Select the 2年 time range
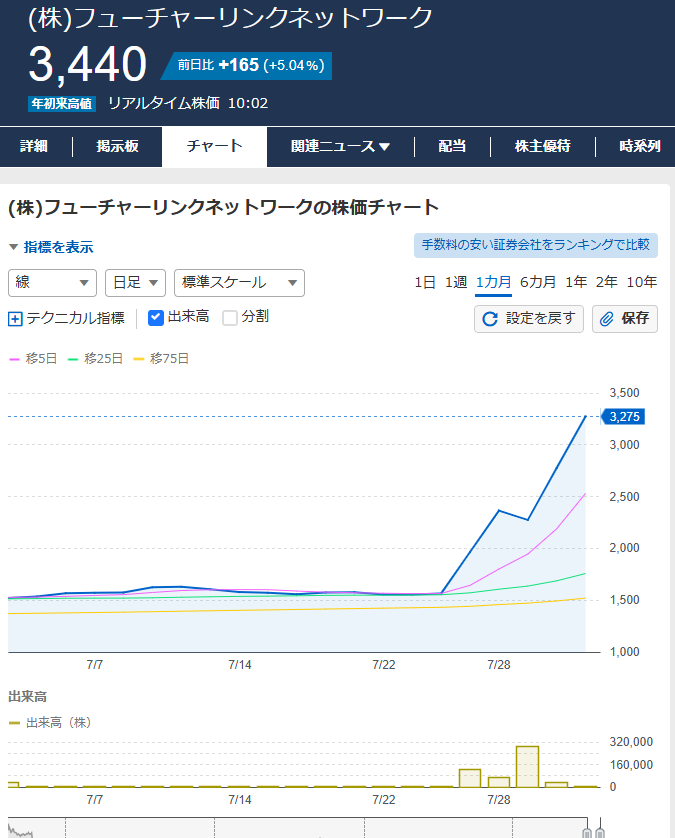This screenshot has height=838, width=675. (607, 282)
